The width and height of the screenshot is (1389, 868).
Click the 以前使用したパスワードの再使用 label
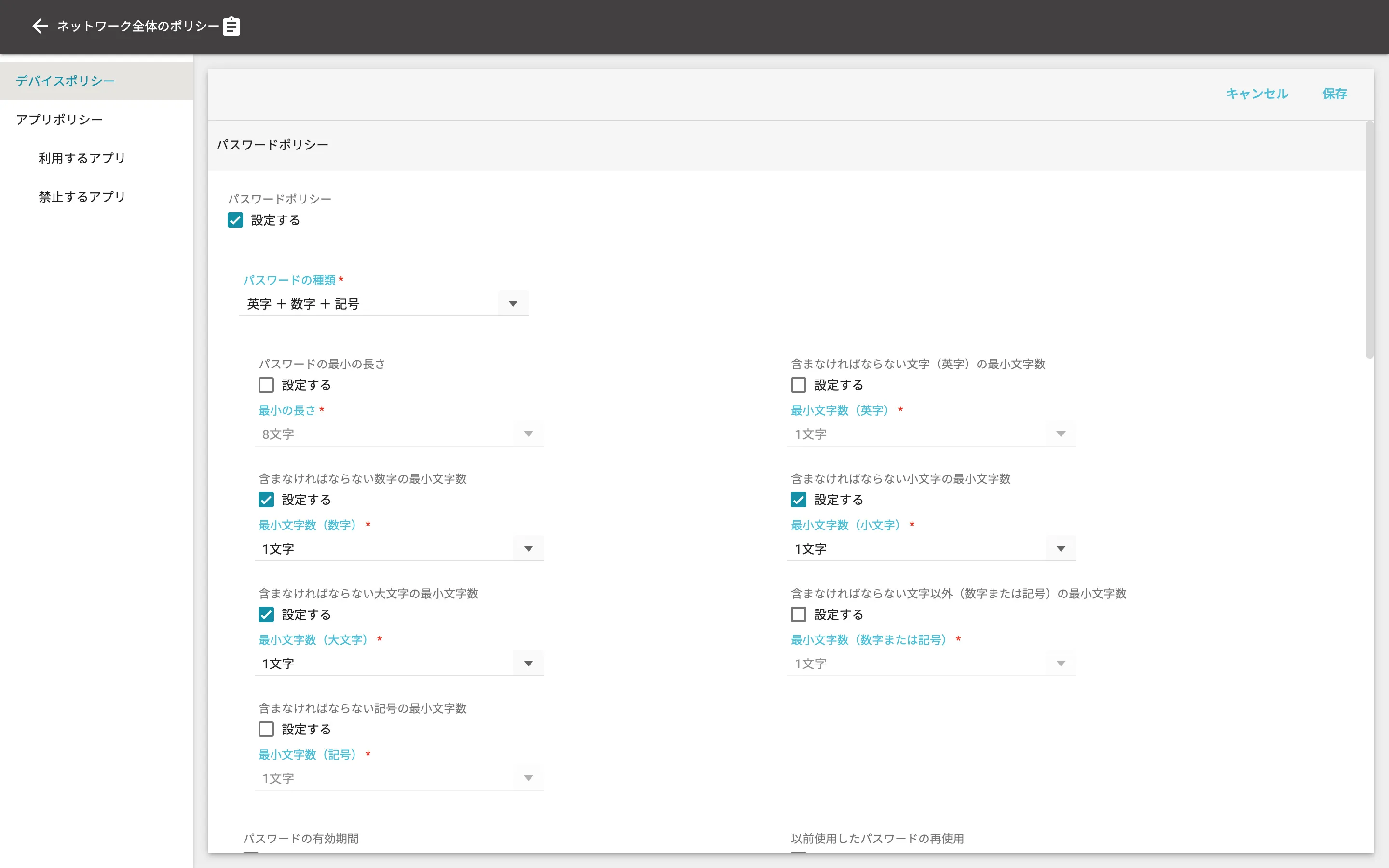(x=877, y=838)
